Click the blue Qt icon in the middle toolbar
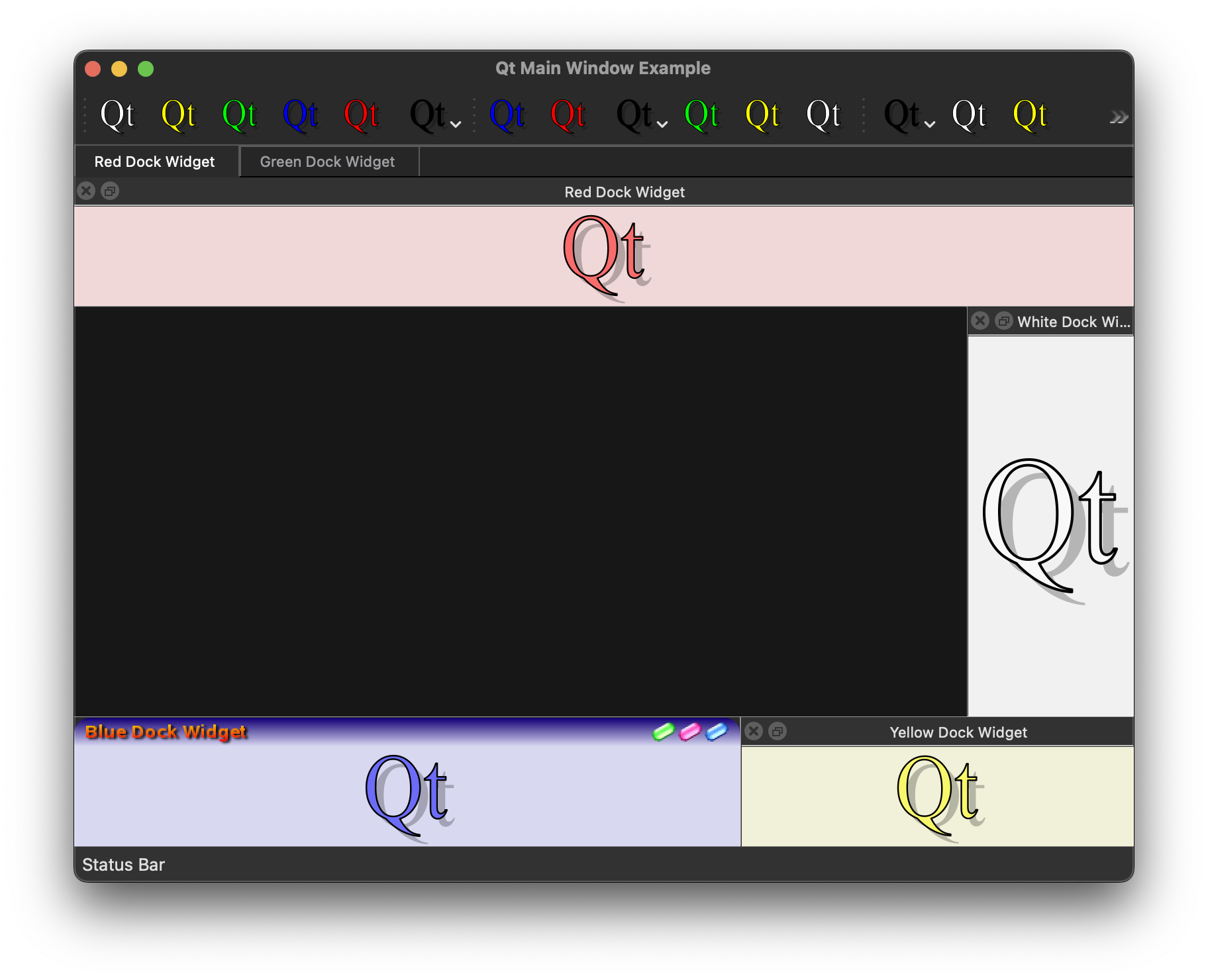This screenshot has height=980, width=1208. (507, 115)
